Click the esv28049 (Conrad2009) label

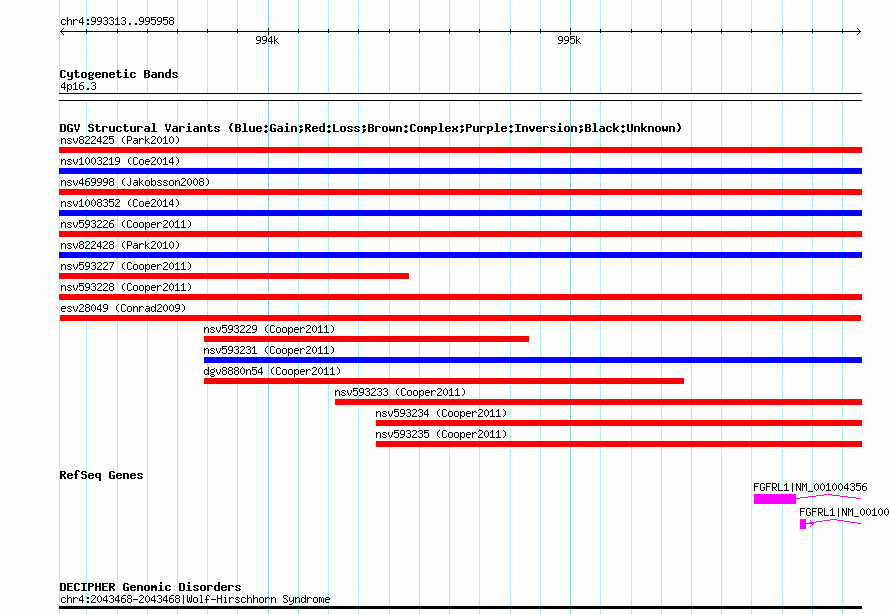(x=123, y=308)
